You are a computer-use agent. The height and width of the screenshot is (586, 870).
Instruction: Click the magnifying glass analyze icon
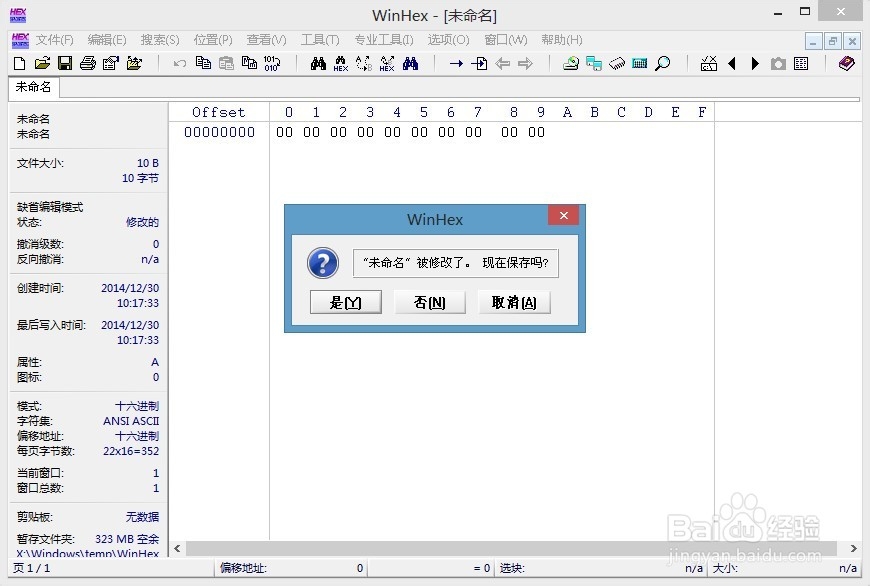point(662,64)
